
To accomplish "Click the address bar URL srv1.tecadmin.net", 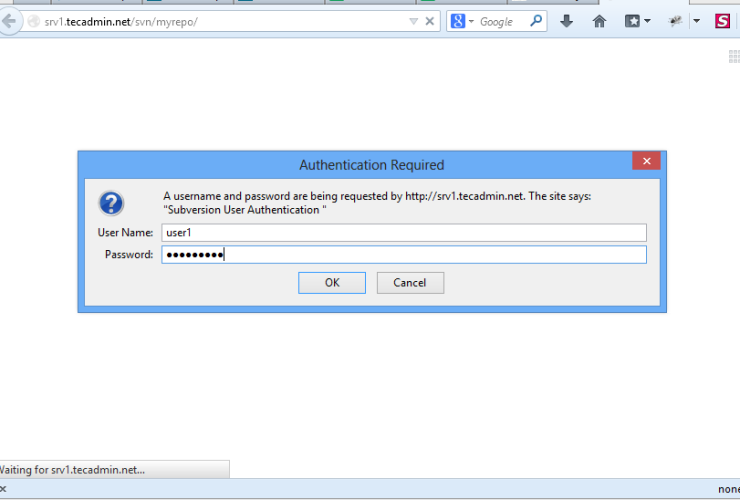I will click(x=120, y=21).
